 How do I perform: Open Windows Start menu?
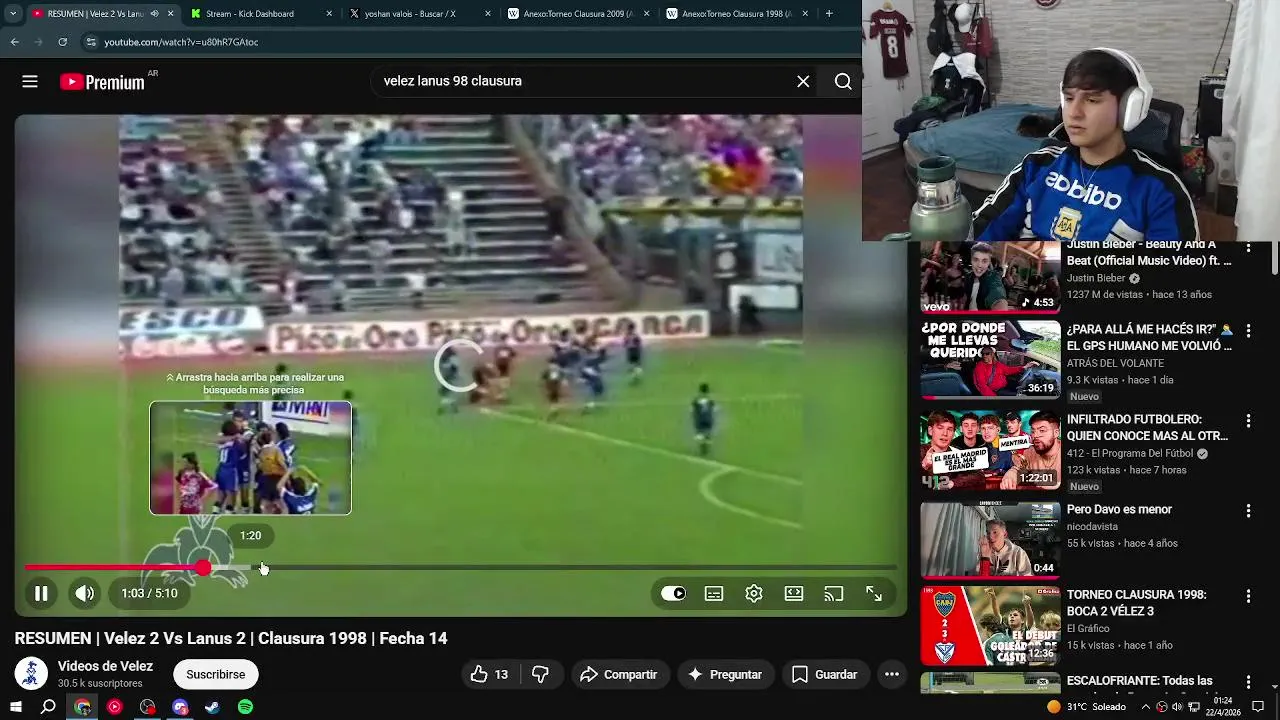[x=16, y=707]
